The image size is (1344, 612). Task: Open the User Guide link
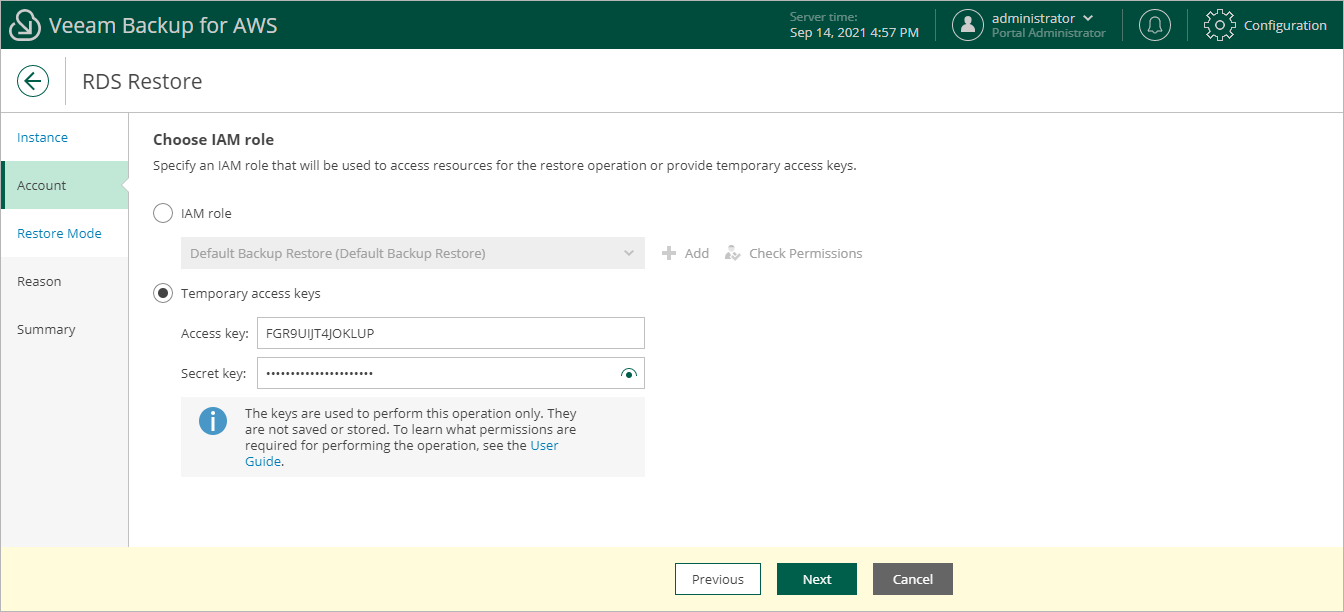543,446
